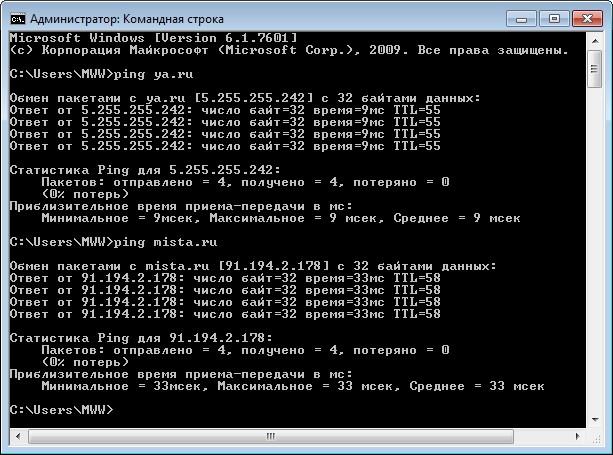This screenshot has height=455, width=613.
Task: Click 'Статистика Ping для 5.255.255.242:'
Action: coord(145,170)
